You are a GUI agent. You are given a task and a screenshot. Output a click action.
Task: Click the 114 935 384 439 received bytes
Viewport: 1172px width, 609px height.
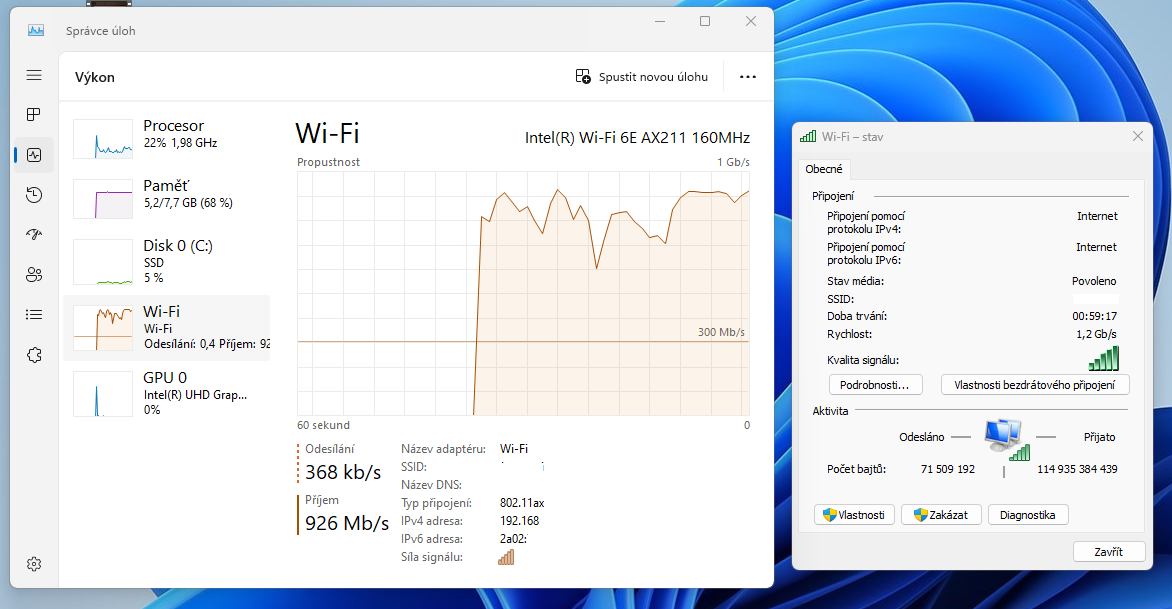tap(1077, 469)
